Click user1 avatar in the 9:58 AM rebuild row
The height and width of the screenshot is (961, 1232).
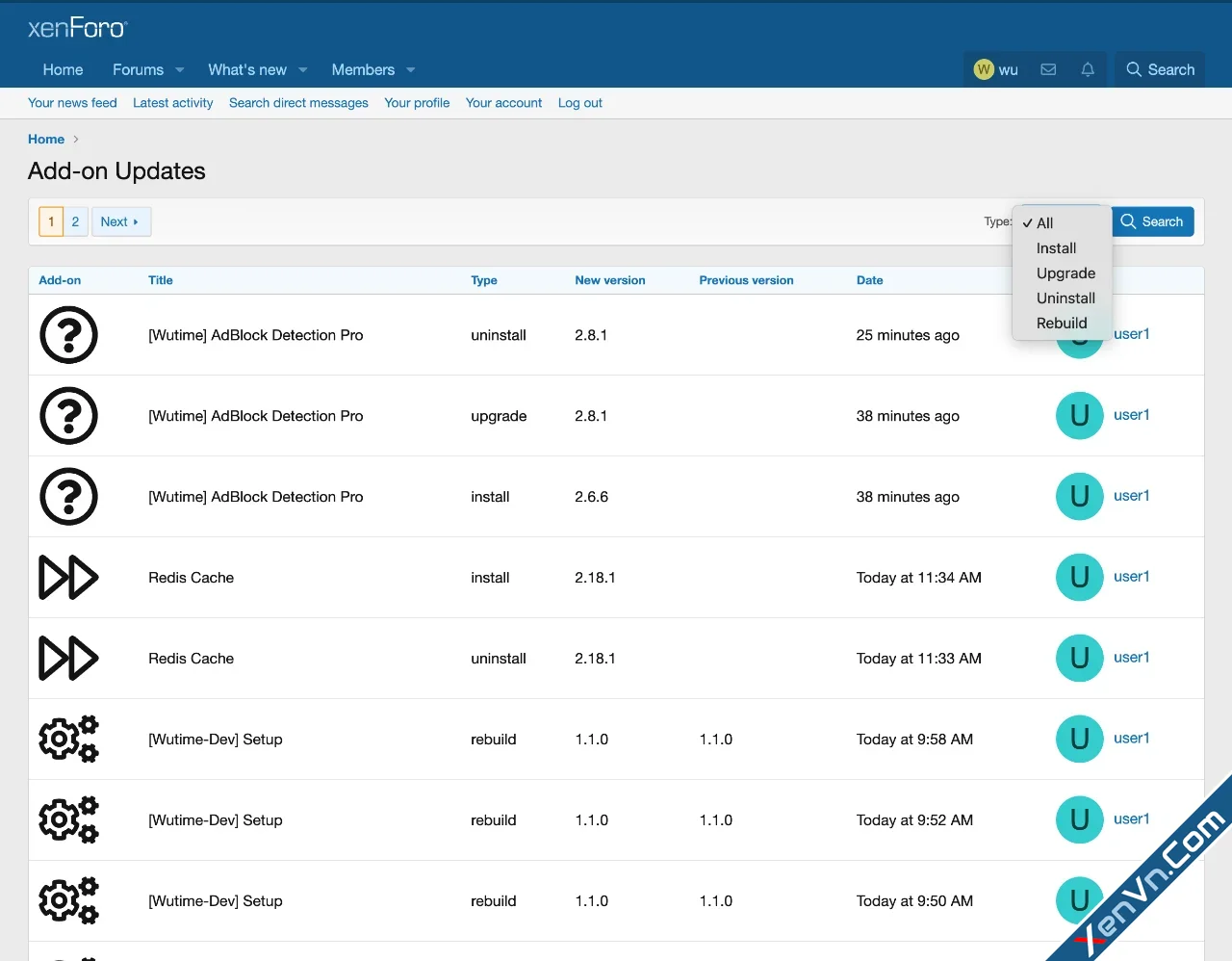click(1080, 740)
